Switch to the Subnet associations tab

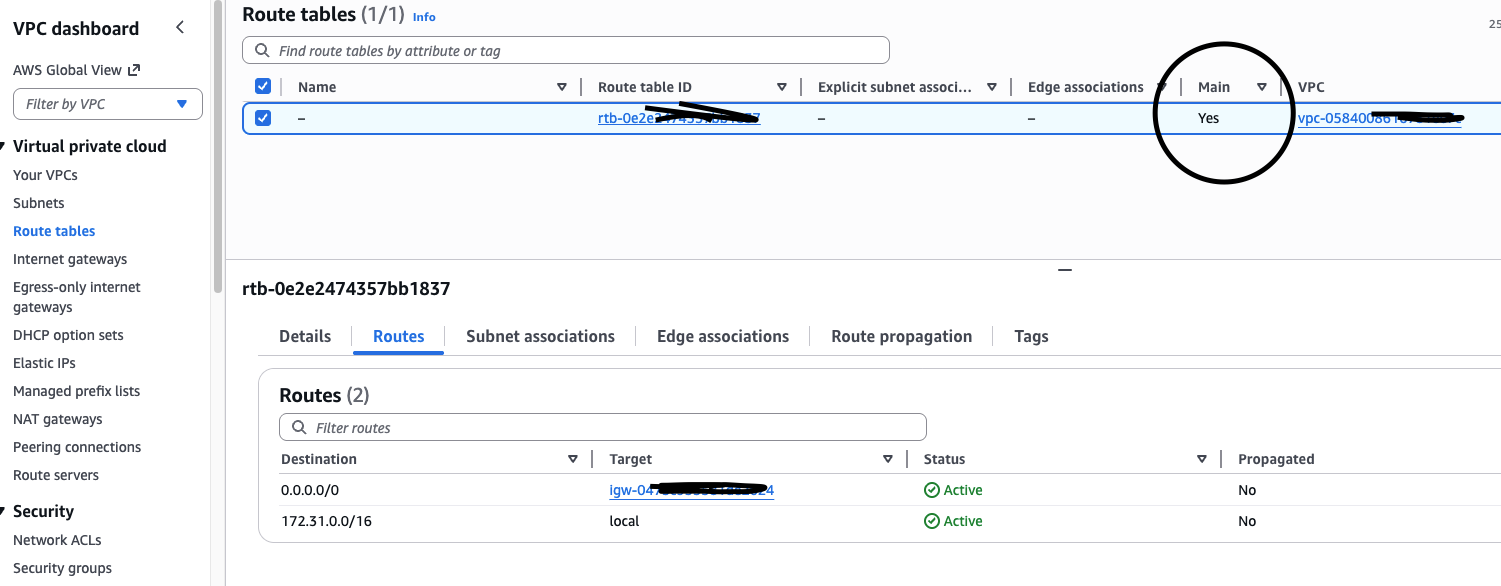540,336
